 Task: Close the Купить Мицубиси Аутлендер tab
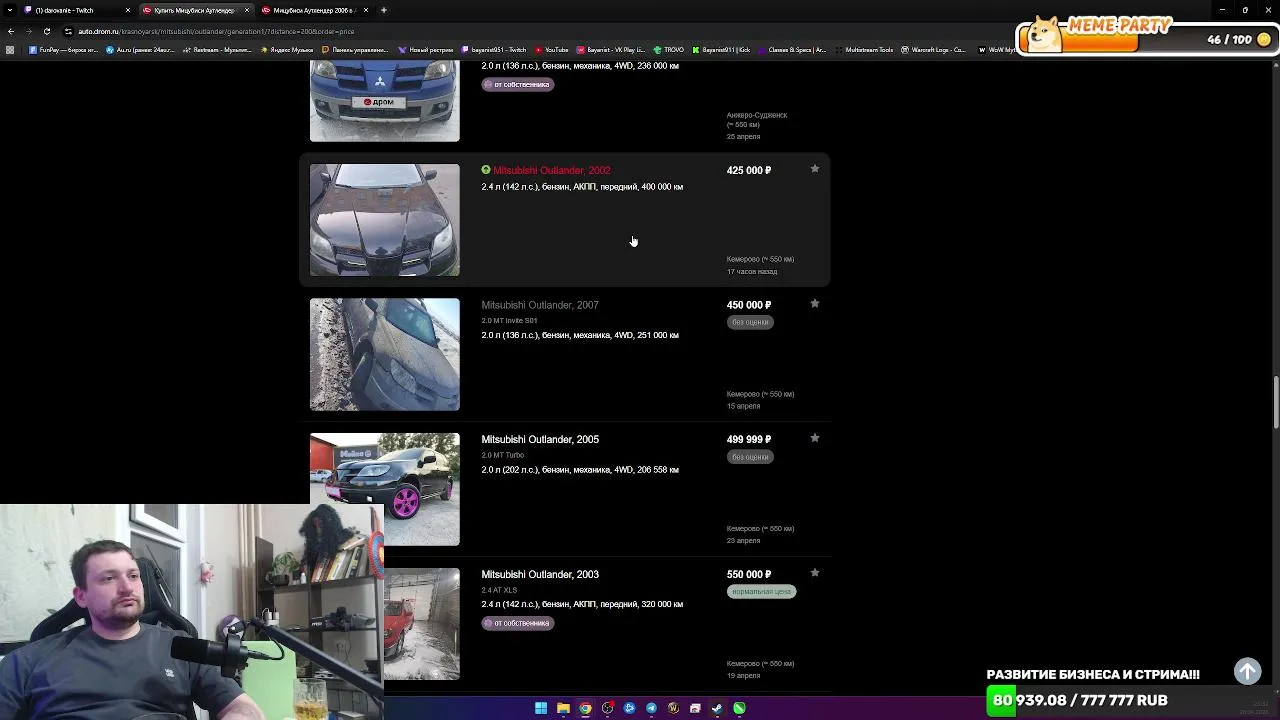(x=247, y=10)
